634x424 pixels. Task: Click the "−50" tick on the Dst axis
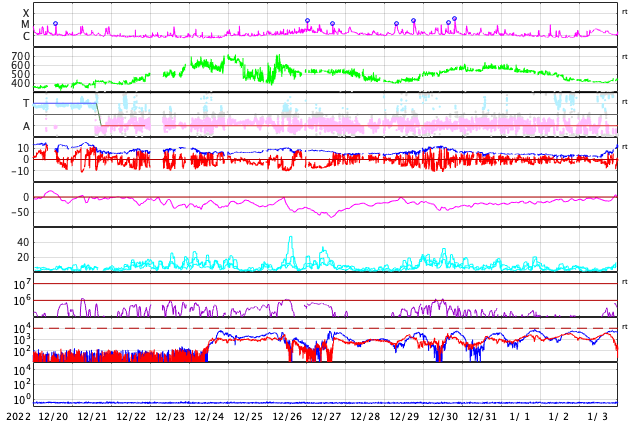pos(21,212)
